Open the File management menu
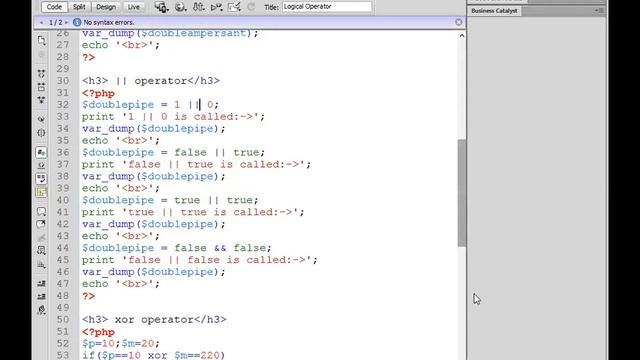 point(198,7)
